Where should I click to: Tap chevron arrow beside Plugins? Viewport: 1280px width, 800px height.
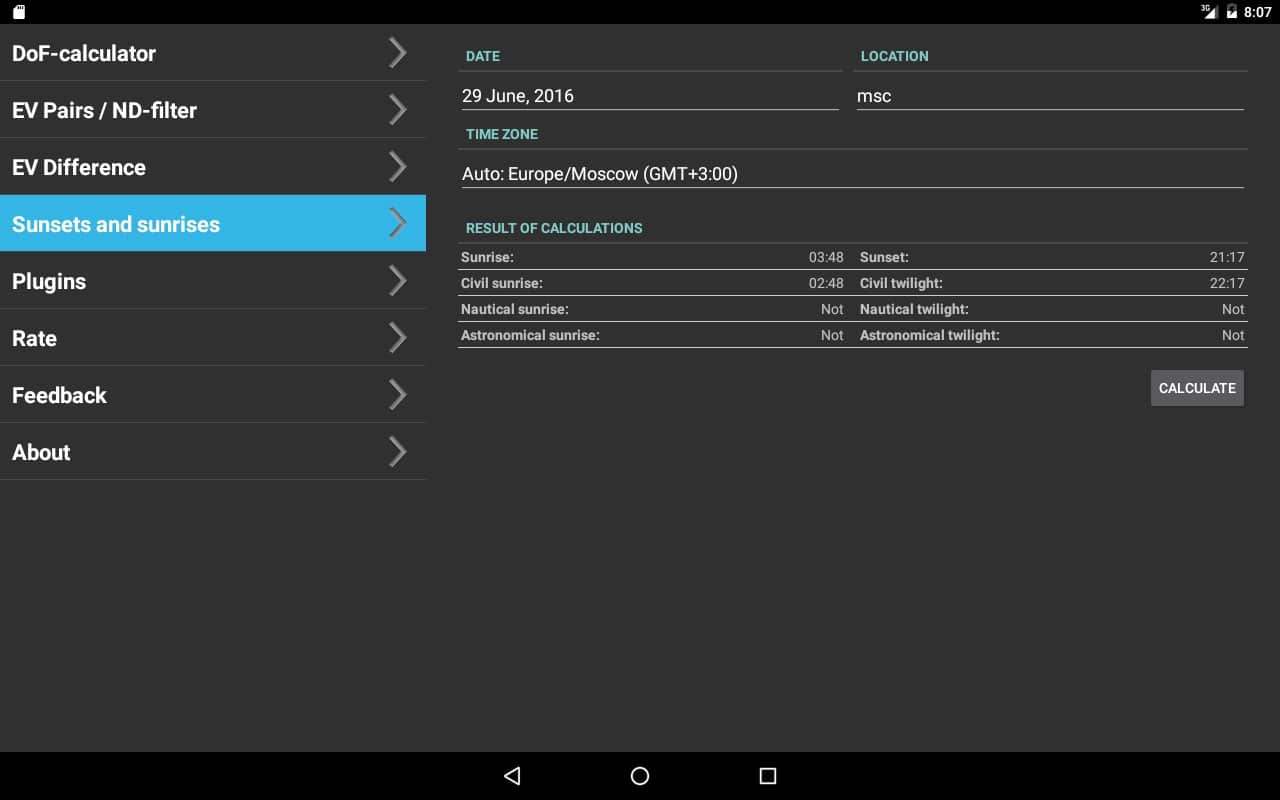click(397, 281)
